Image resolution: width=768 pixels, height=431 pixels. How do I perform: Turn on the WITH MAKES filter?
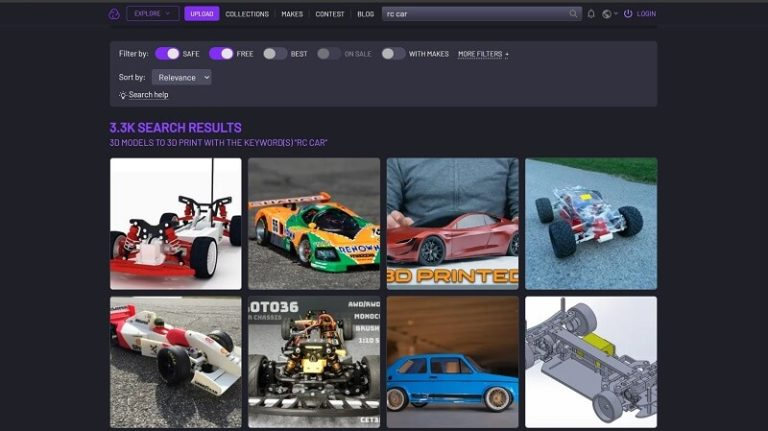pyautogui.click(x=393, y=54)
